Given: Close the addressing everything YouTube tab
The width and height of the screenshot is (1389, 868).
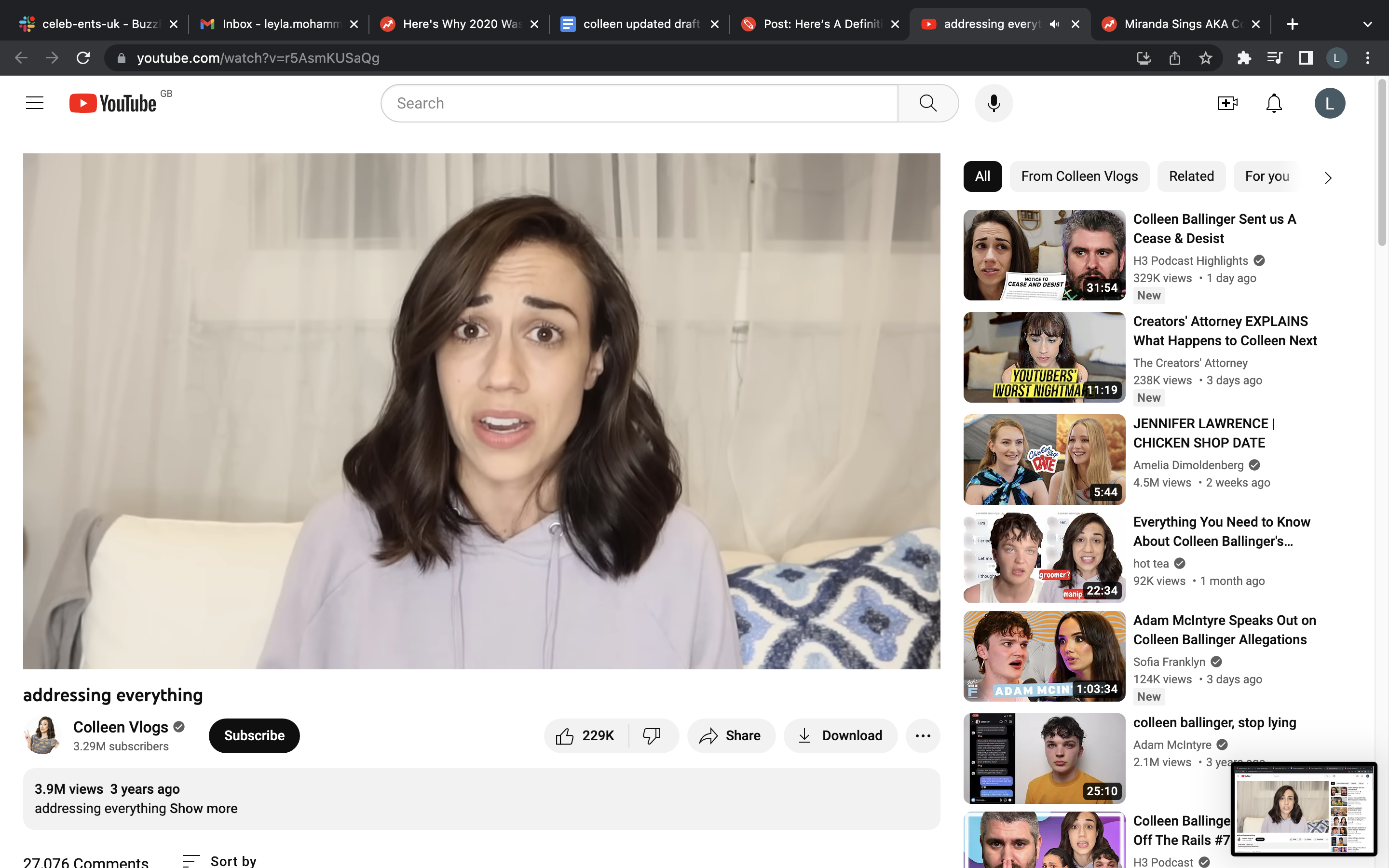Looking at the screenshot, I should (x=1075, y=24).
